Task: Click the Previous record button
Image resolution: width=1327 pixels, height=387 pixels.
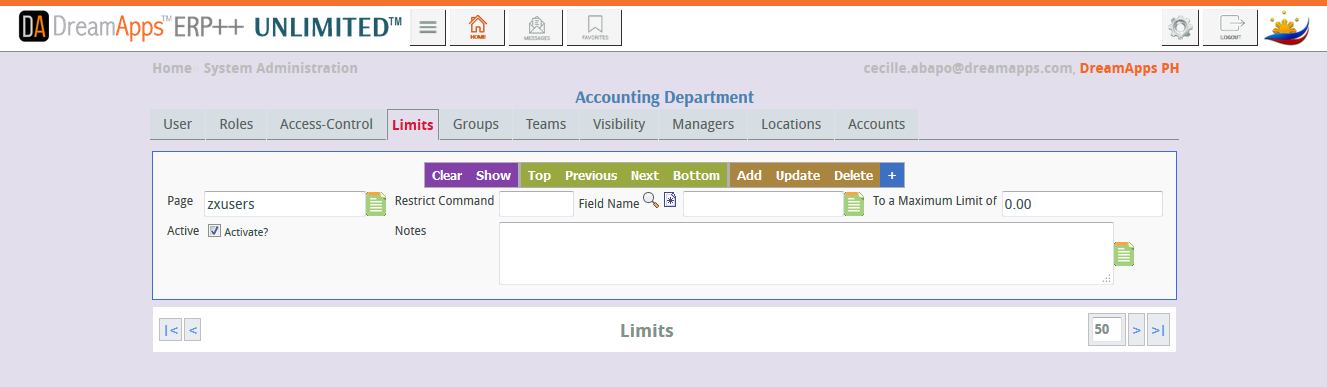Action: 591,175
